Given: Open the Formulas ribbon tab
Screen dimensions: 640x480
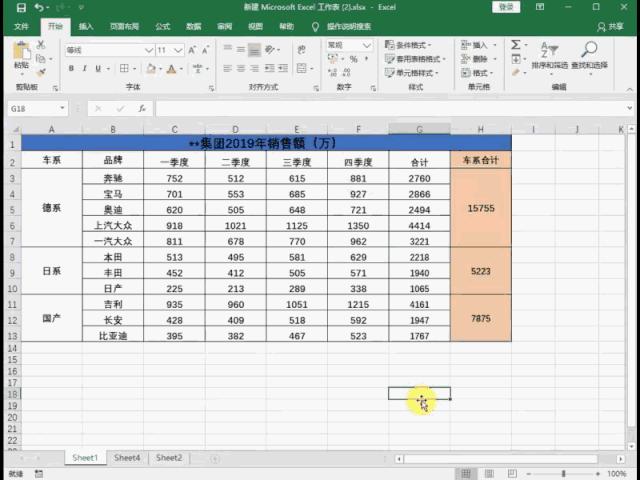Looking at the screenshot, I should point(162,27).
